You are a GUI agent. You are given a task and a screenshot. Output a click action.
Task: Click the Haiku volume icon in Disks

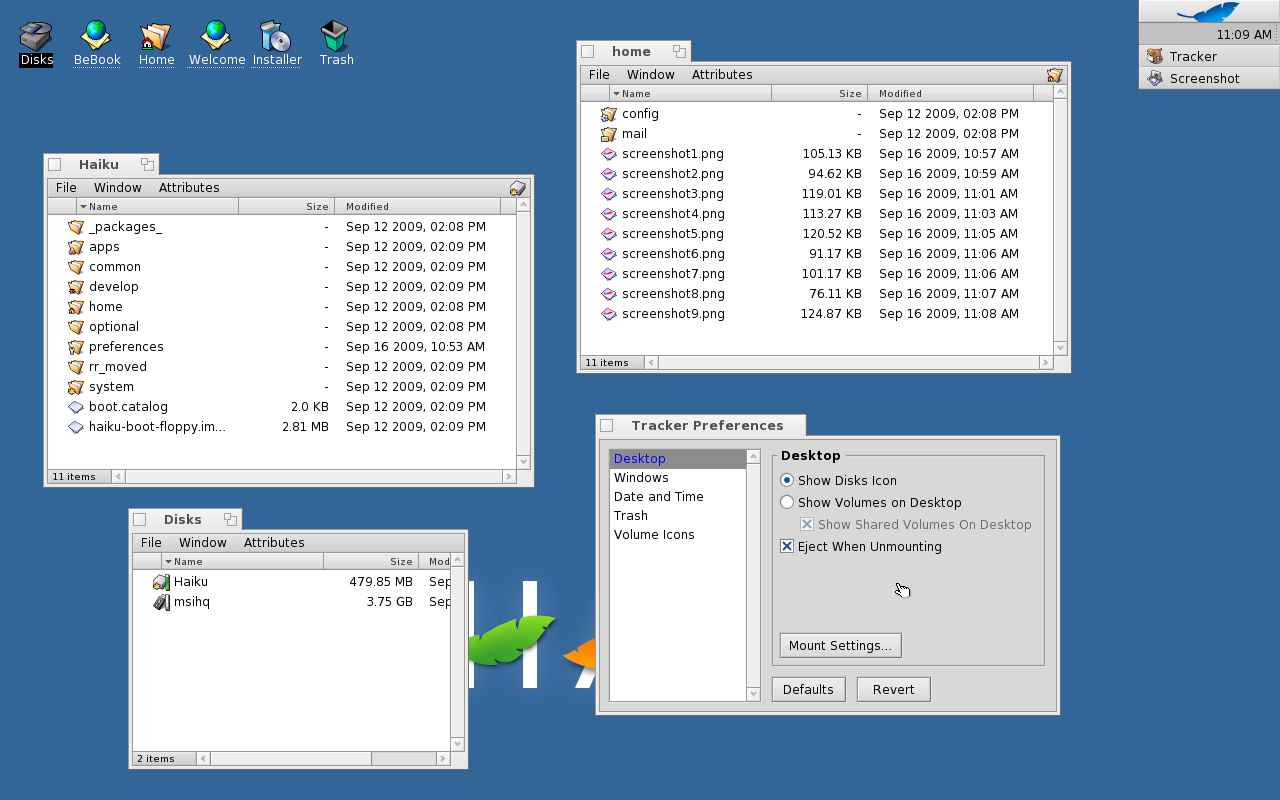(x=161, y=582)
